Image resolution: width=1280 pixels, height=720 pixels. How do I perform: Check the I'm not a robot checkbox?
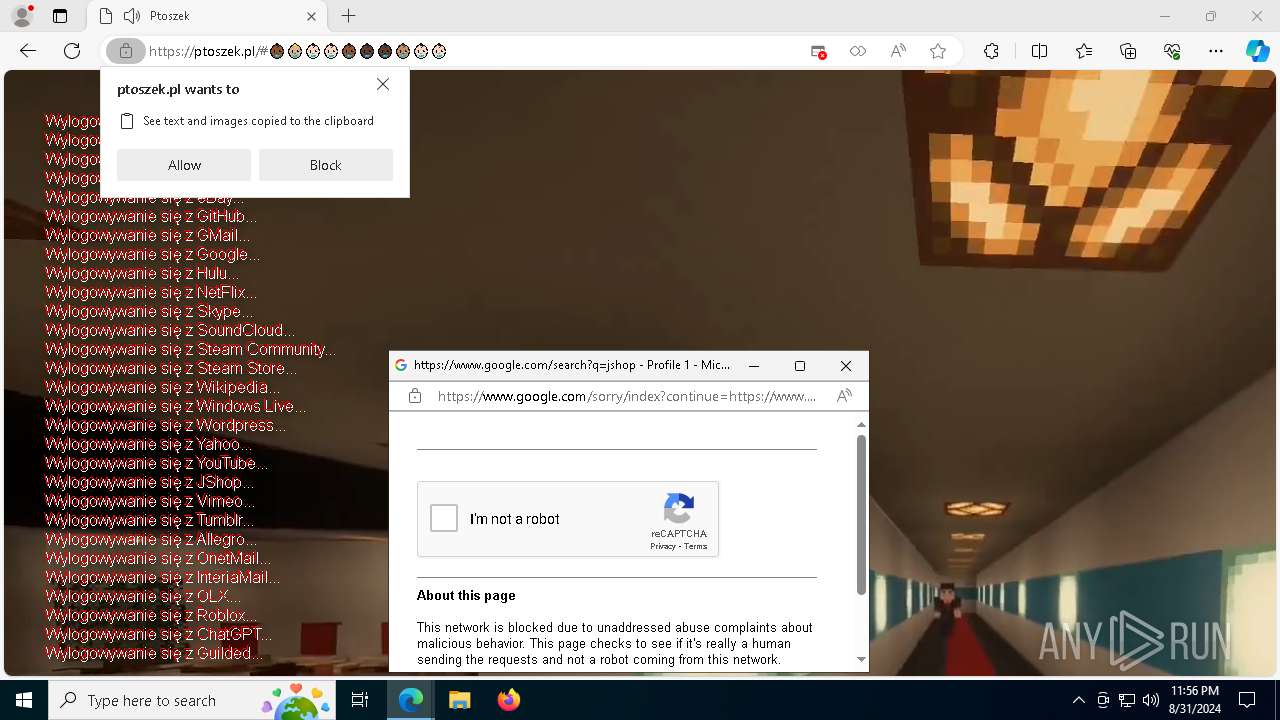tap(444, 518)
